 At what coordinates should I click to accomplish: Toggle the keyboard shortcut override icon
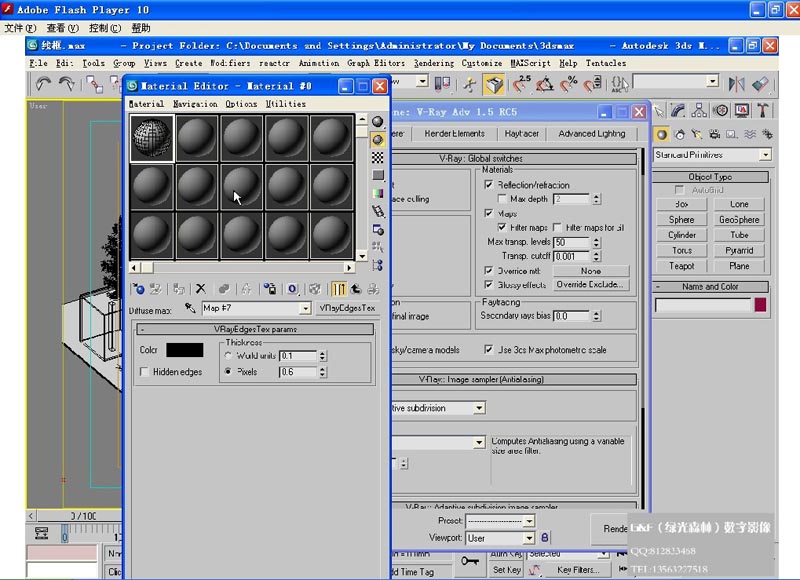(493, 84)
